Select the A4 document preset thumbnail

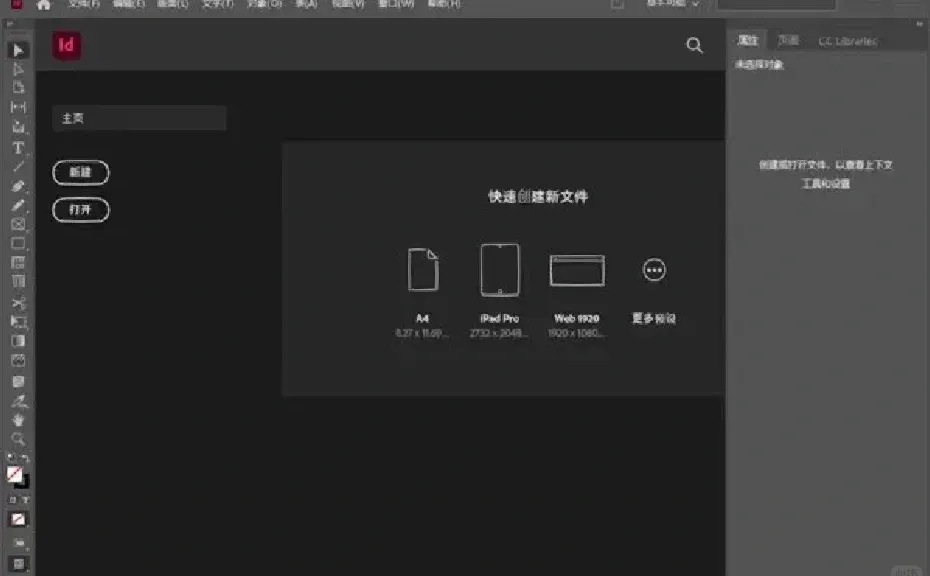coord(422,269)
